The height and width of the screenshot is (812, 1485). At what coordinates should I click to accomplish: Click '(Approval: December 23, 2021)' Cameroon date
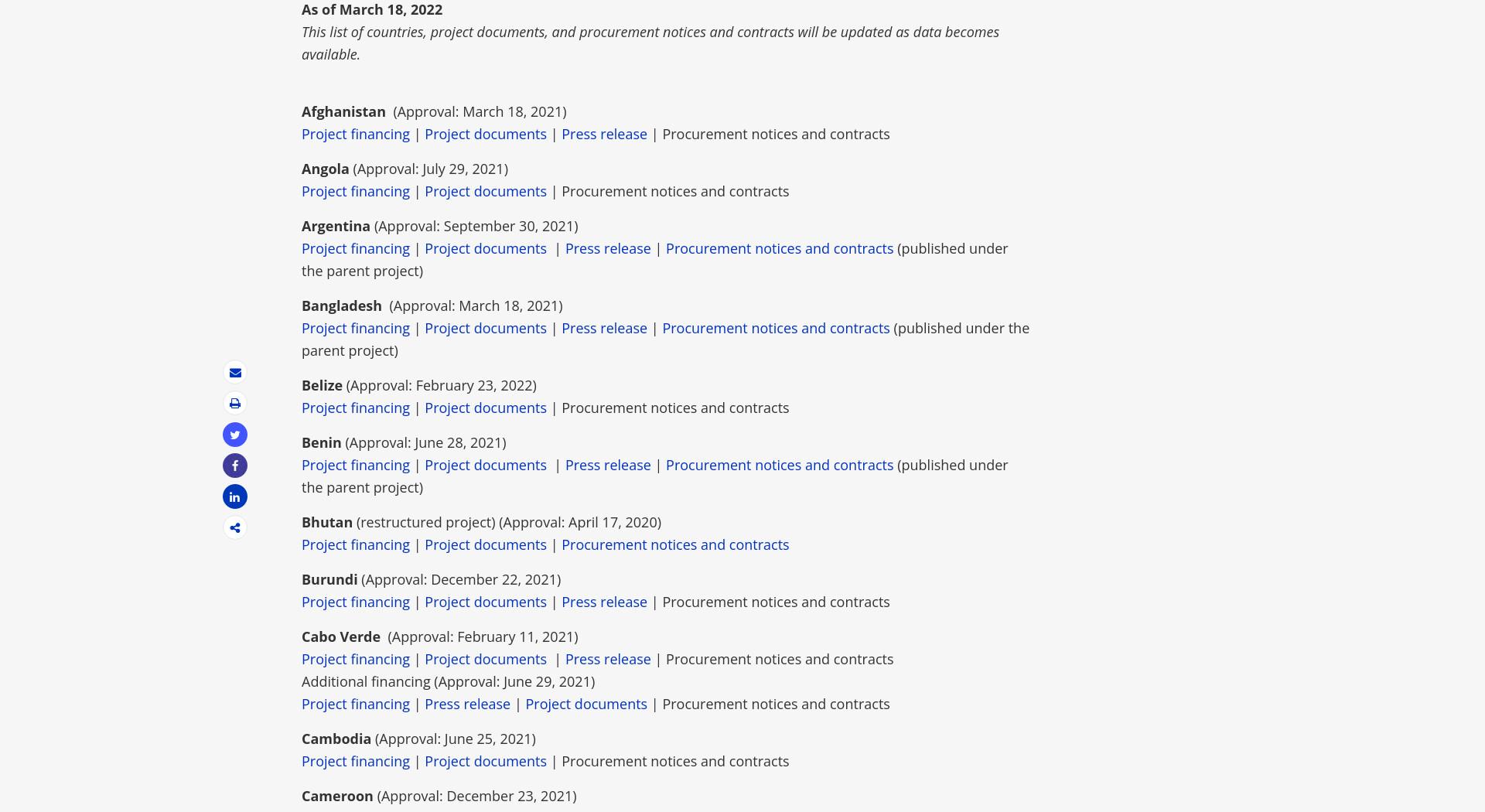[476, 796]
